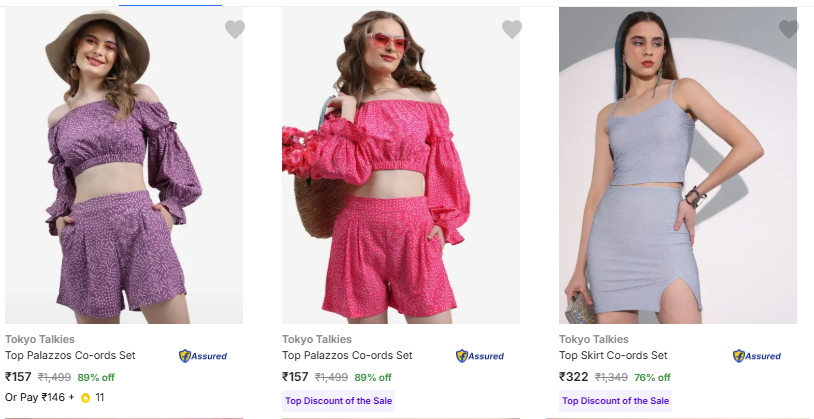Click the ₹322 price on skirt set
814x419 pixels.
click(x=574, y=377)
